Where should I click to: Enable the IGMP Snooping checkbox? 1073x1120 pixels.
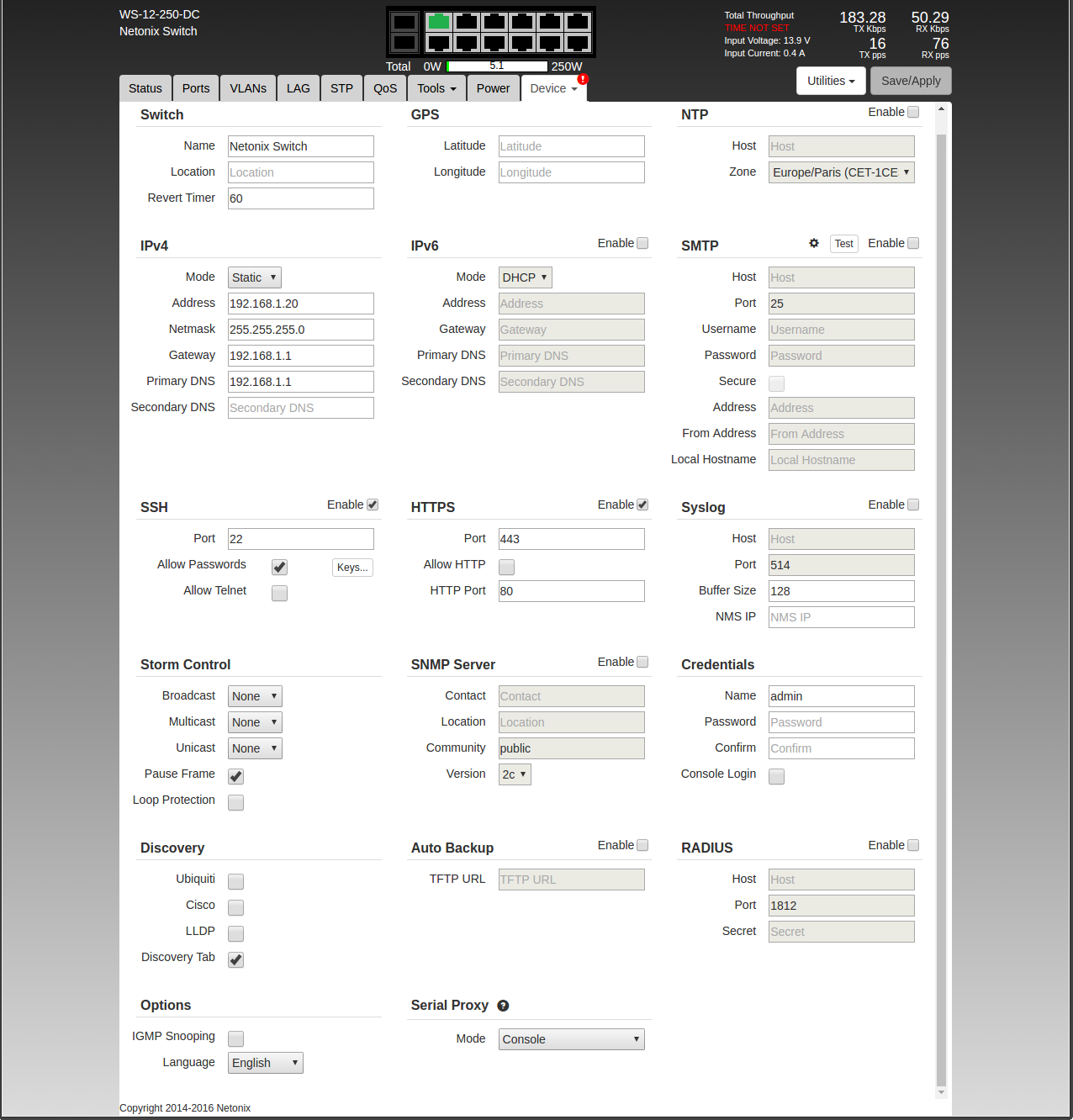(236, 1039)
